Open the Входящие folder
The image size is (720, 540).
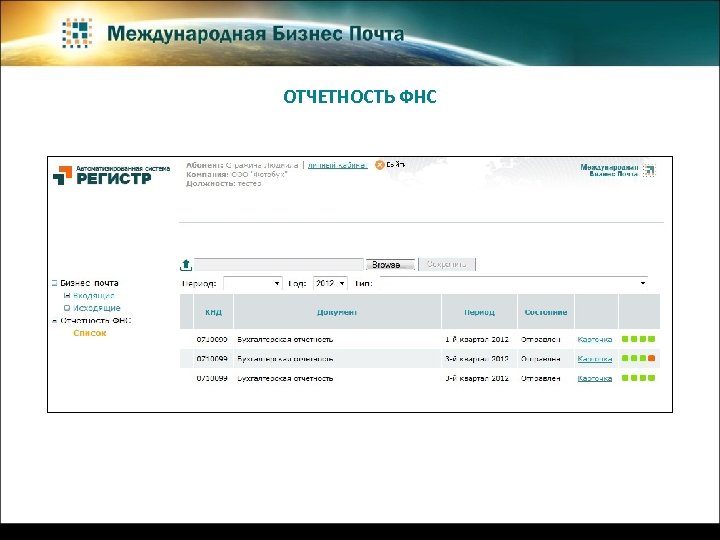pos(94,296)
